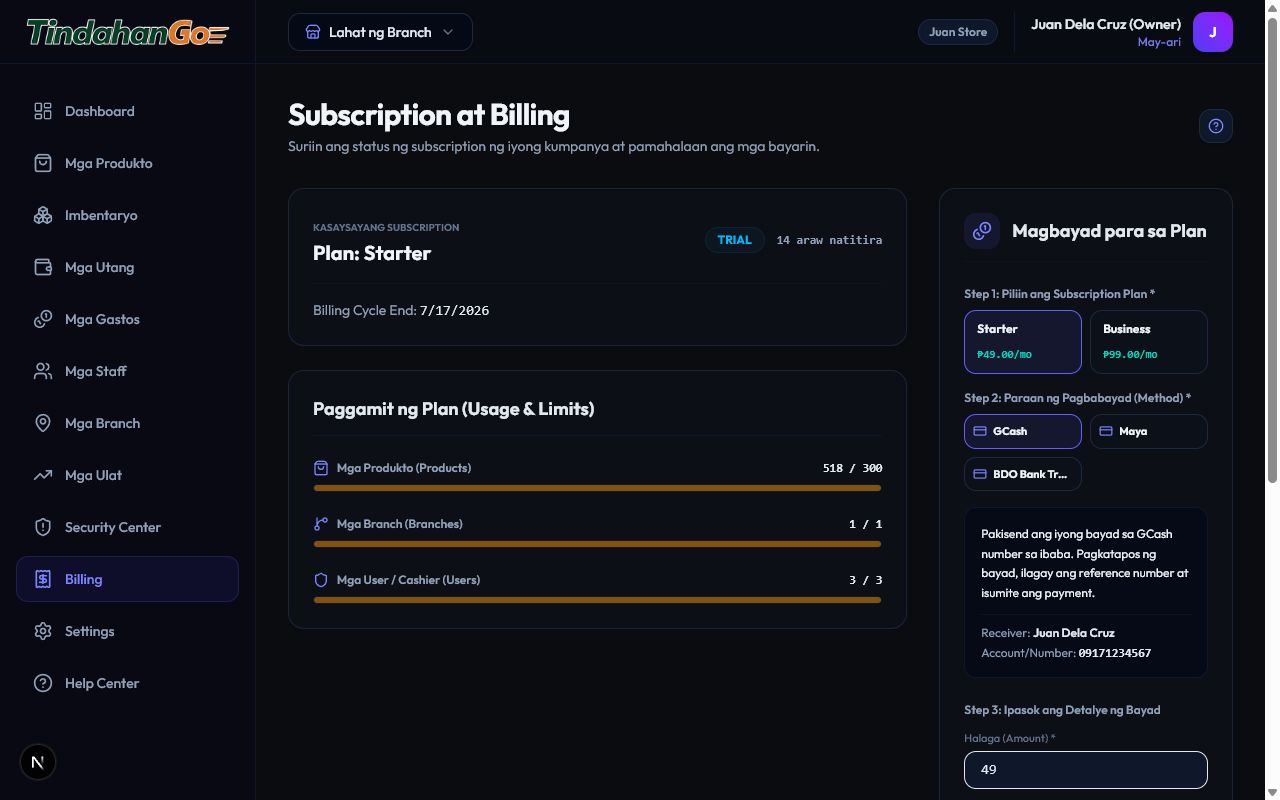Screen dimensions: 1280x800
Task: Click the Next.js N badge at bottom left
Action: point(38,762)
